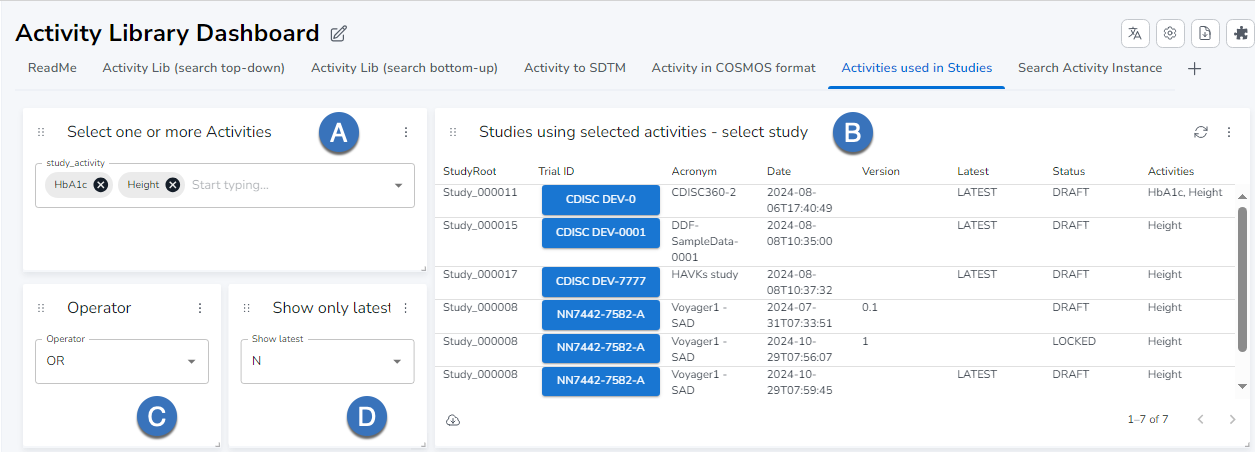Viewport: 1255px width, 452px height.
Task: Select Study_000011 cell
Action: point(480,192)
